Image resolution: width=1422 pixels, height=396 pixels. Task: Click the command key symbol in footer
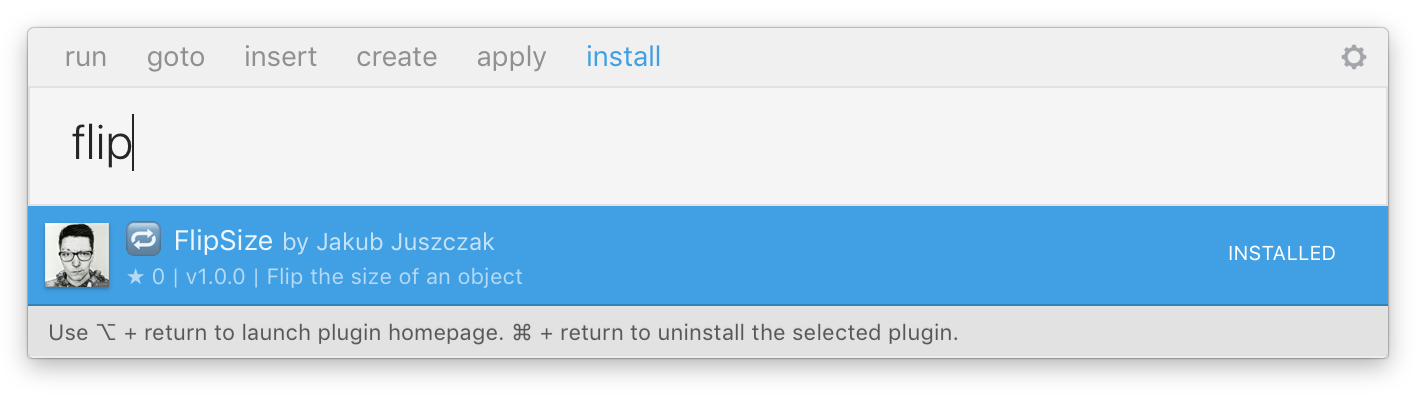click(521, 333)
